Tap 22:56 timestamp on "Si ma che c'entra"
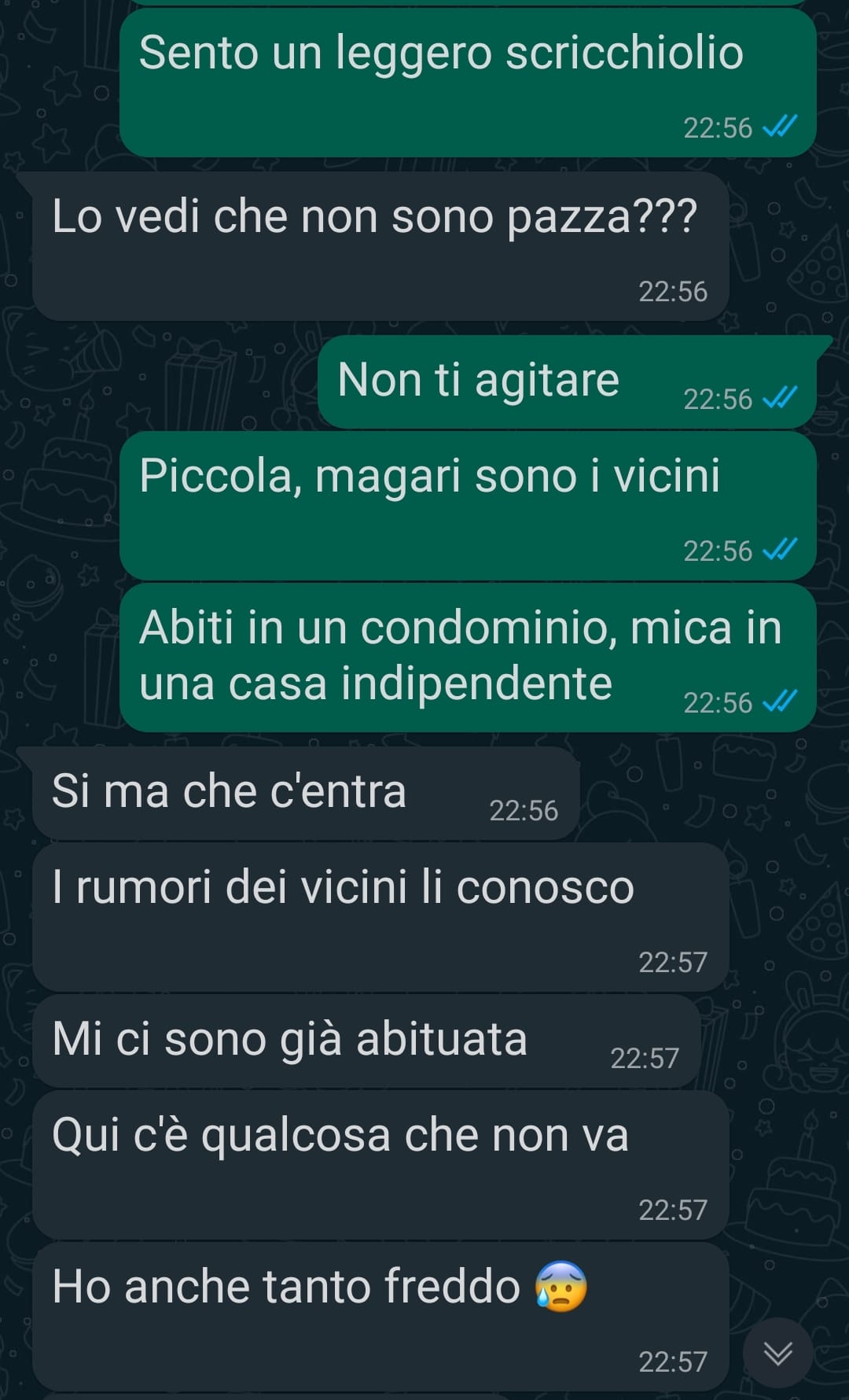The height and width of the screenshot is (1400, 849). pyautogui.click(x=524, y=810)
